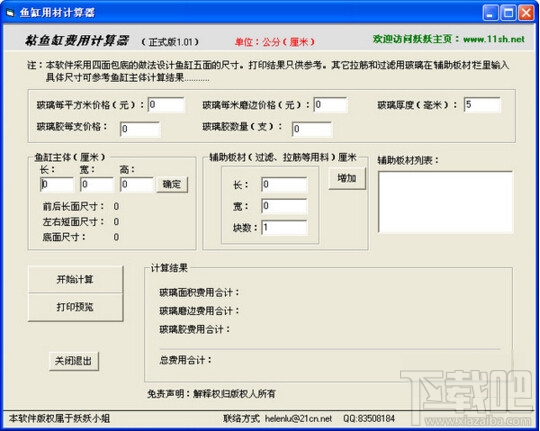
Task: Focus the 鱼缸主体 长 length field
Action: tap(57, 184)
